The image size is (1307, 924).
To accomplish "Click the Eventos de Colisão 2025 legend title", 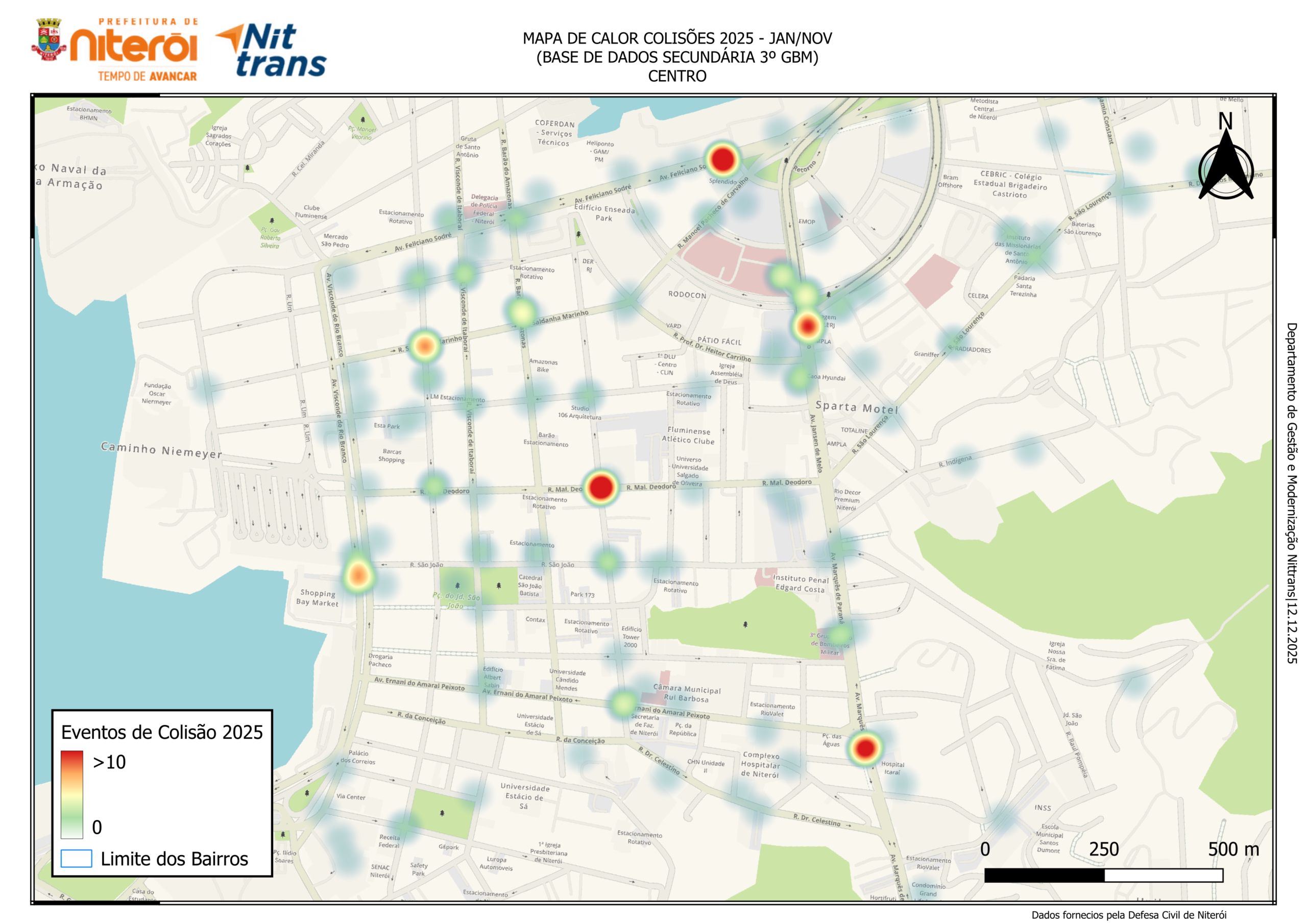I will point(162,732).
